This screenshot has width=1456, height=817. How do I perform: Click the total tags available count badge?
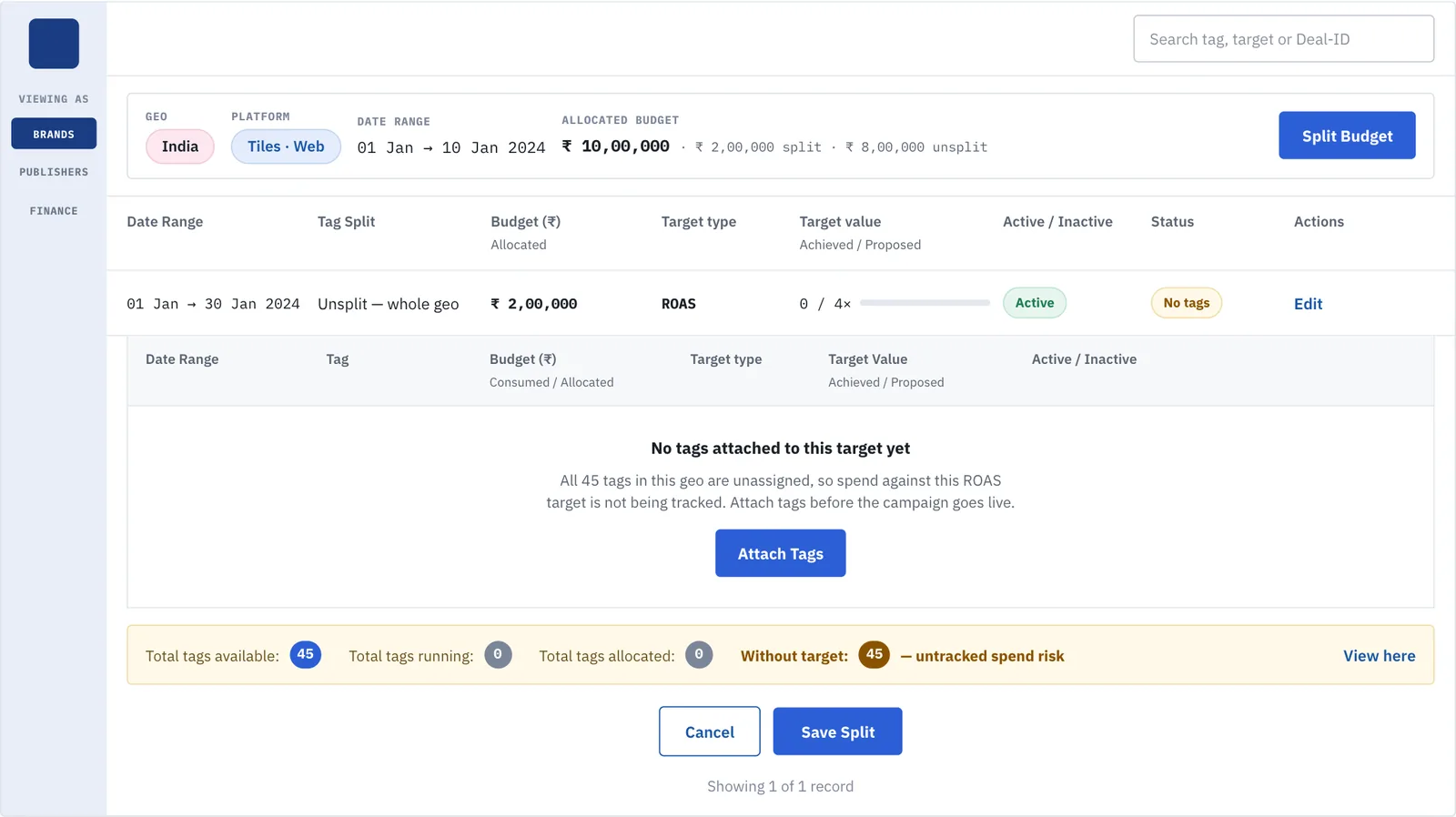[x=306, y=654]
